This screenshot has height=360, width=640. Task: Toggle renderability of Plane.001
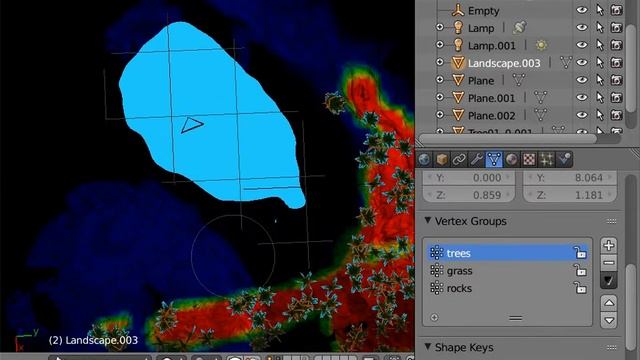(x=616, y=98)
